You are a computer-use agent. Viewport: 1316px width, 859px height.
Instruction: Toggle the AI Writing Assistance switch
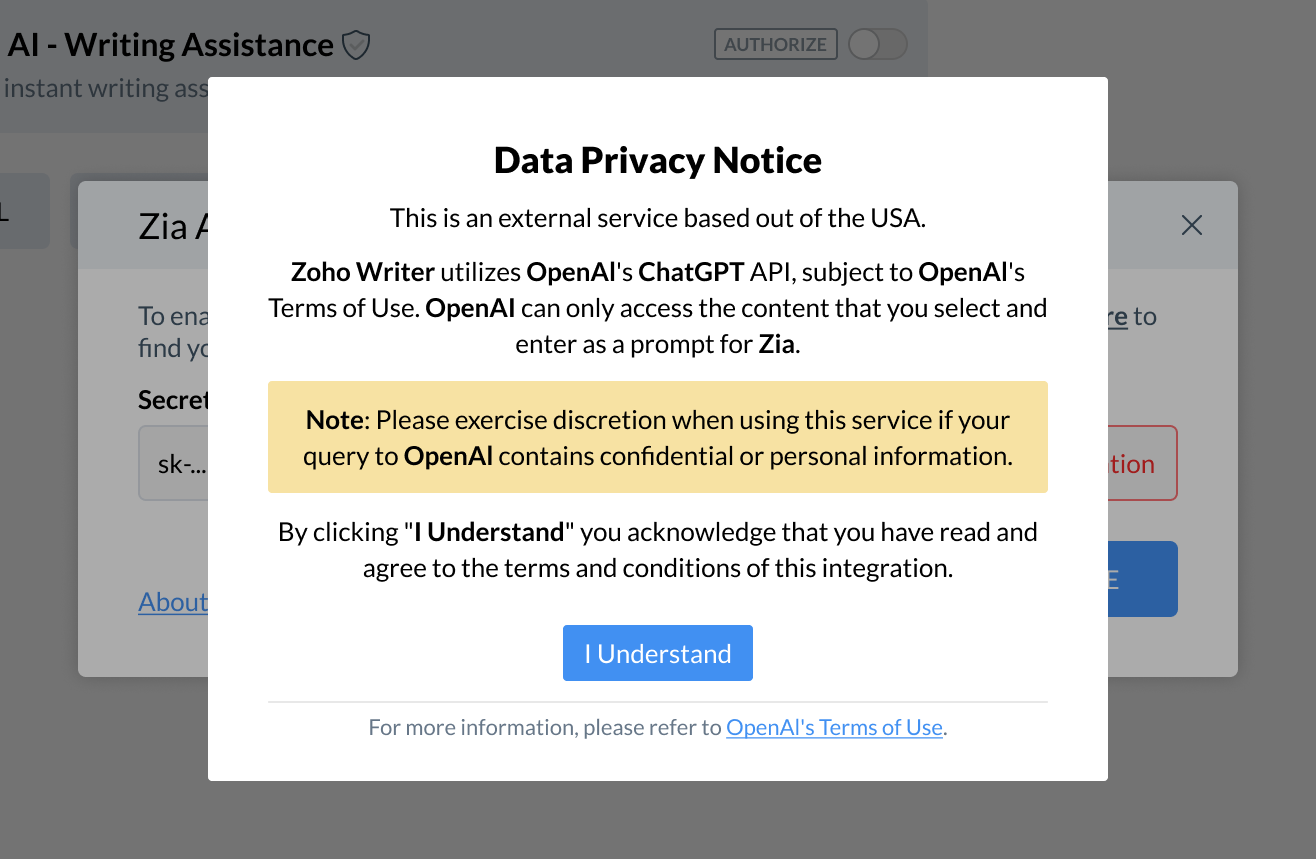click(877, 44)
